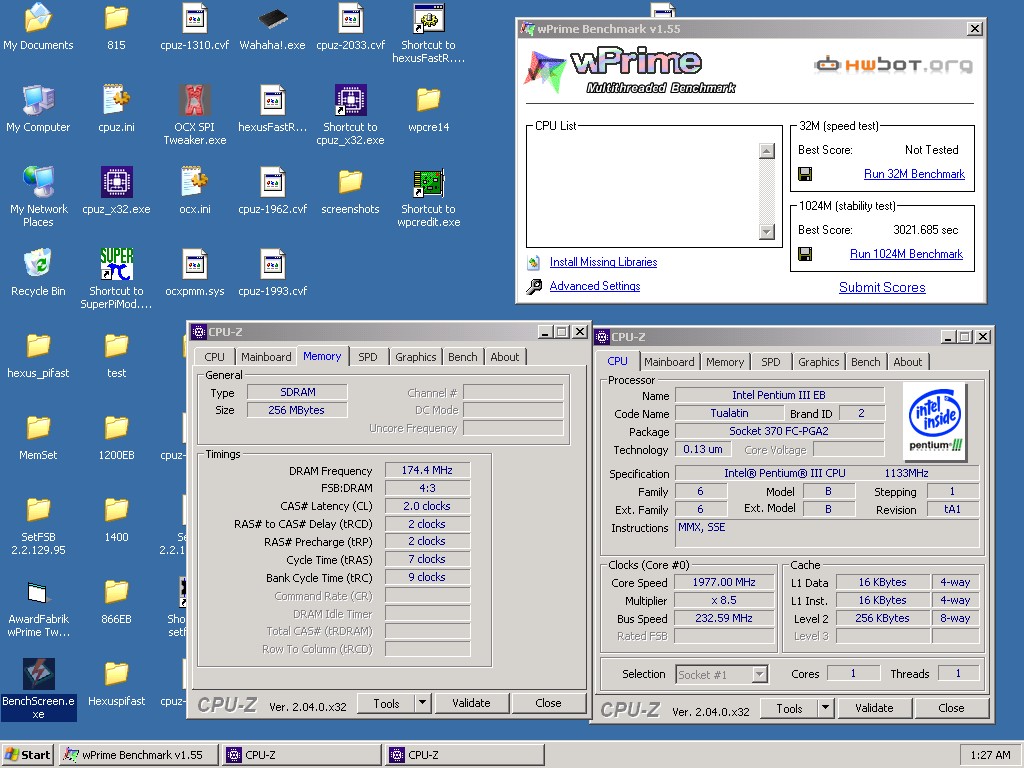Click Tools button in right CPU-Z window
This screenshot has width=1024, height=768.
(790, 708)
